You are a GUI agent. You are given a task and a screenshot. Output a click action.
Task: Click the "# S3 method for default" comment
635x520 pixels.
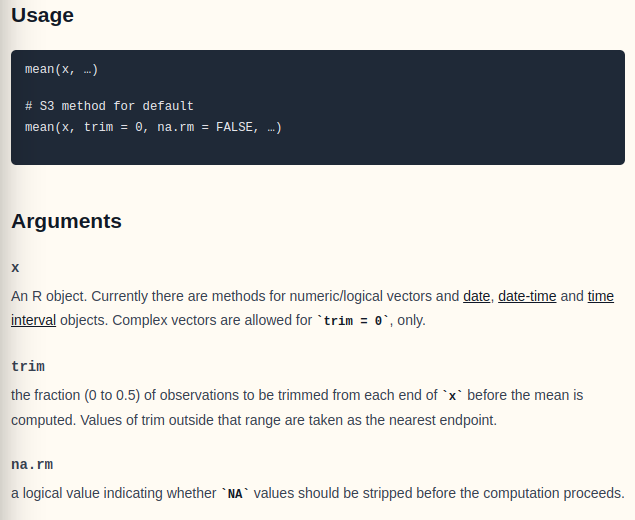109,105
